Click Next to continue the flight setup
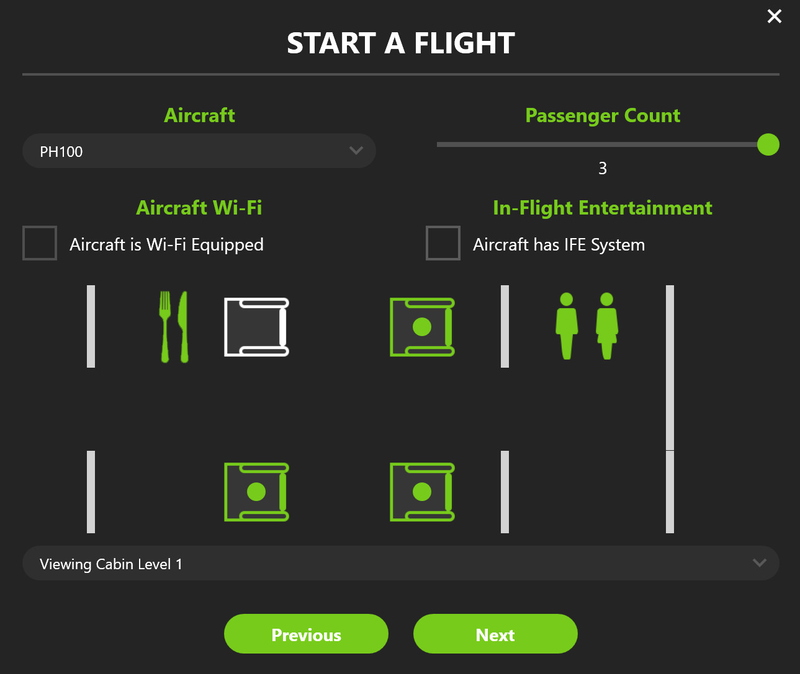 coord(497,634)
